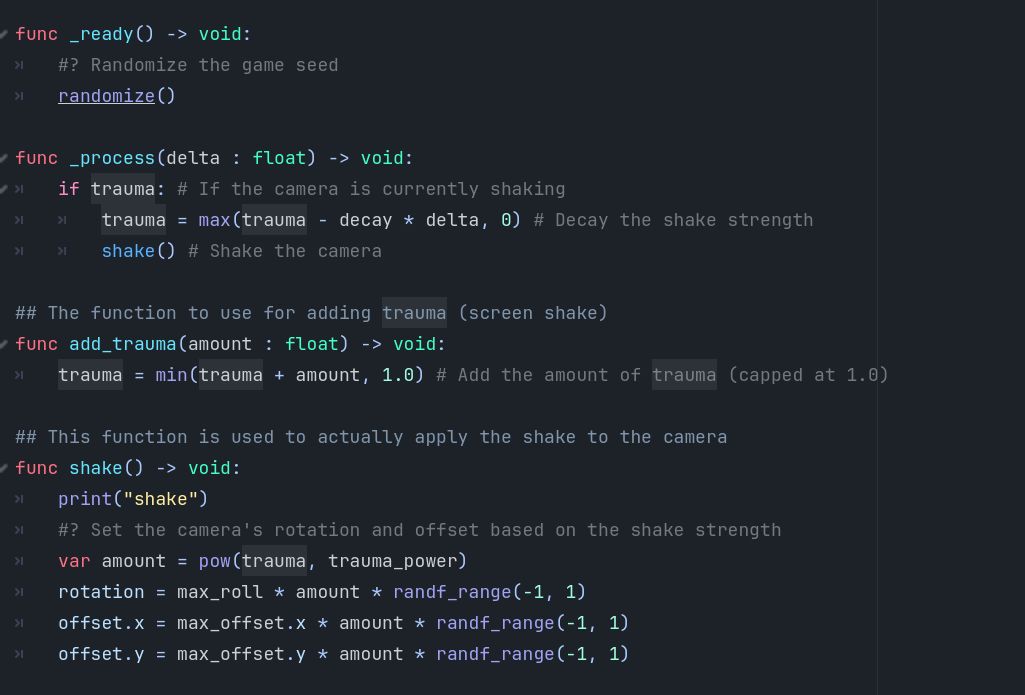This screenshot has height=695, width=1025.
Task: Click the _process function name
Action: (x=112, y=158)
